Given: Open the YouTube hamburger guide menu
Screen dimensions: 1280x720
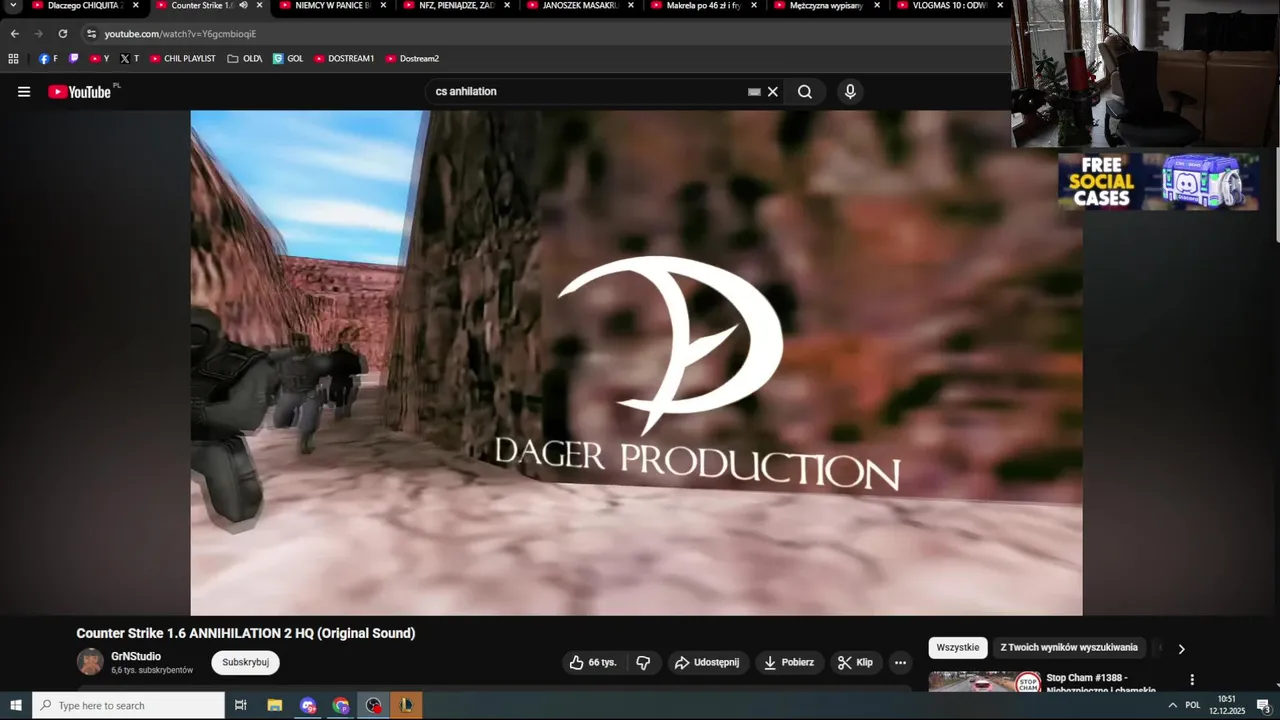Looking at the screenshot, I should [24, 92].
